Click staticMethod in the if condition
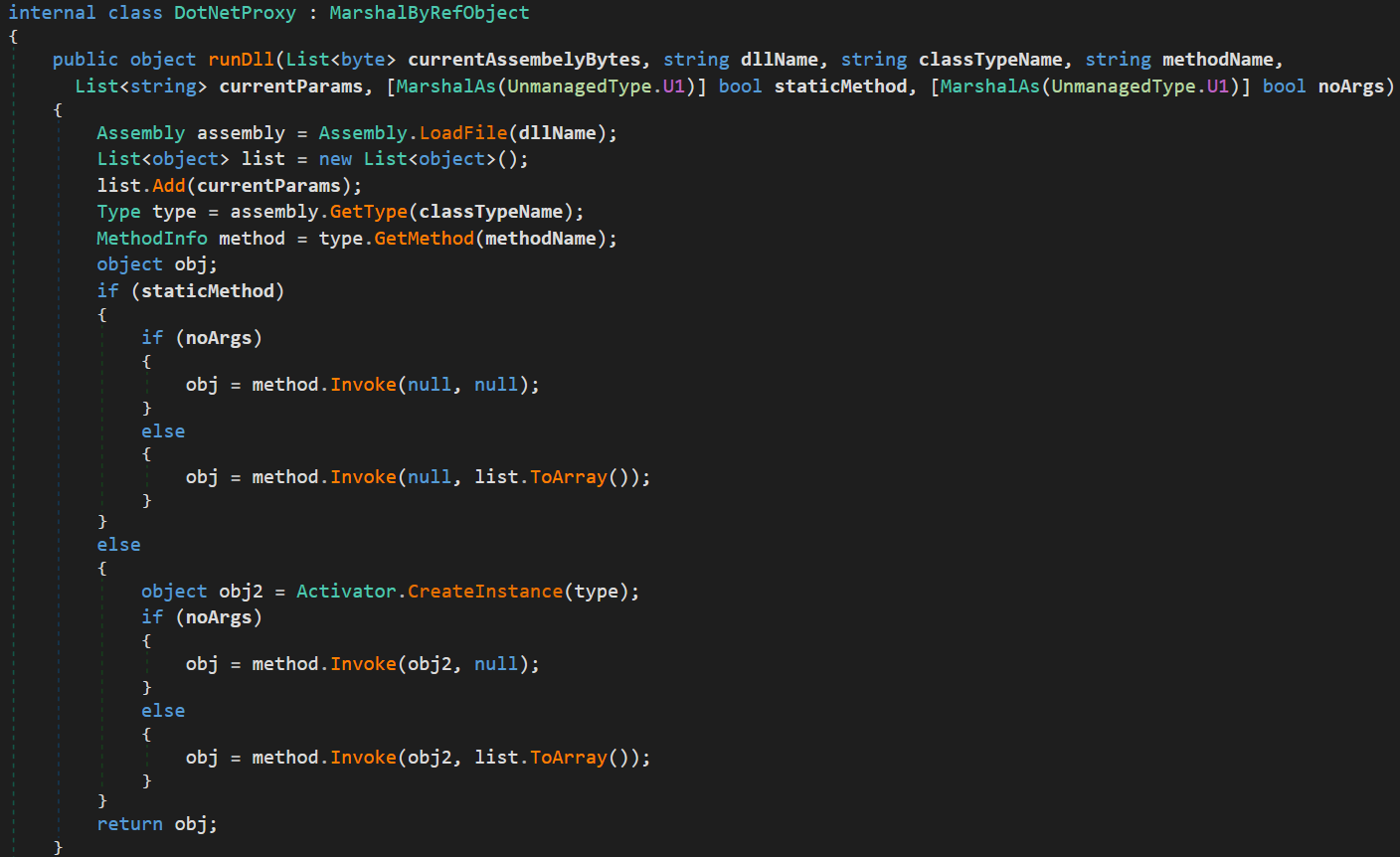The image size is (1400, 857). coord(208,291)
